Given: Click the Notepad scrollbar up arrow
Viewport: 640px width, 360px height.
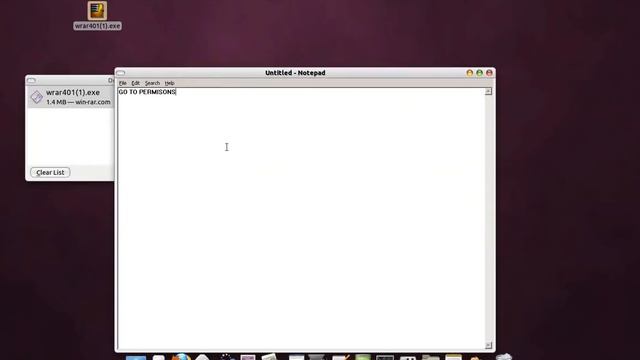Looking at the screenshot, I should 488,91.
